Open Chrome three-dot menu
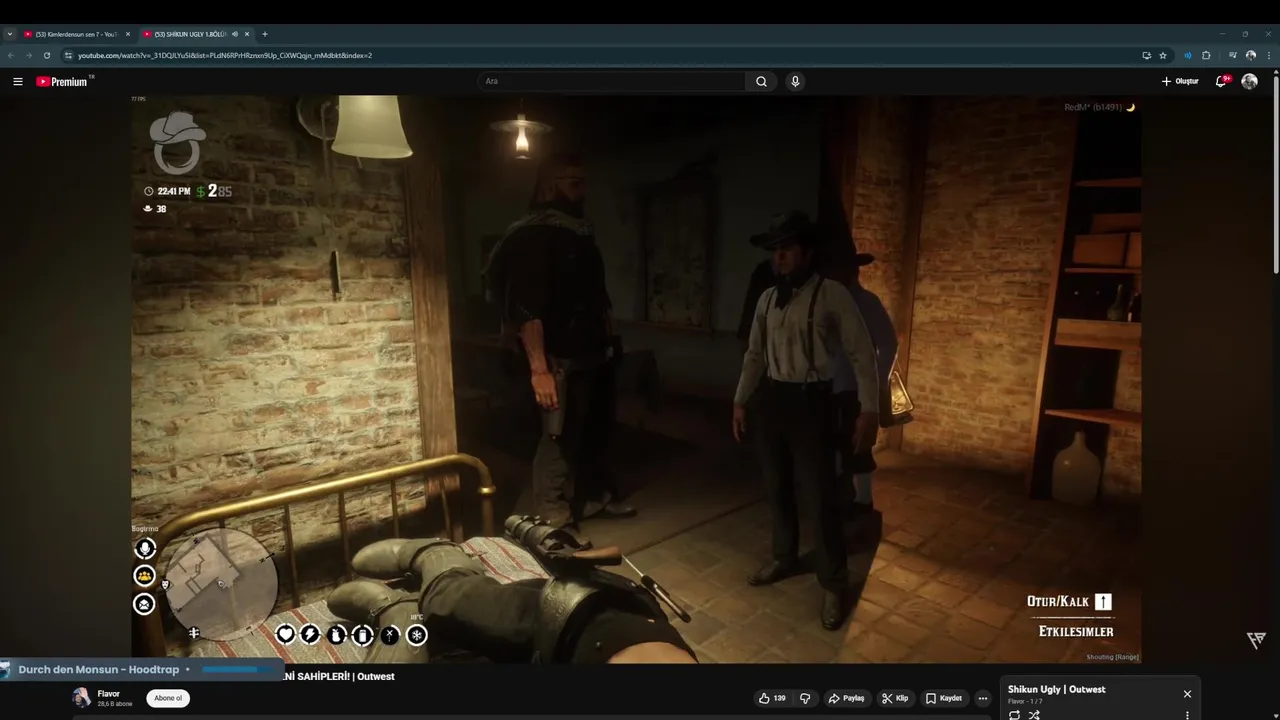1280x720 pixels. coord(1268,55)
